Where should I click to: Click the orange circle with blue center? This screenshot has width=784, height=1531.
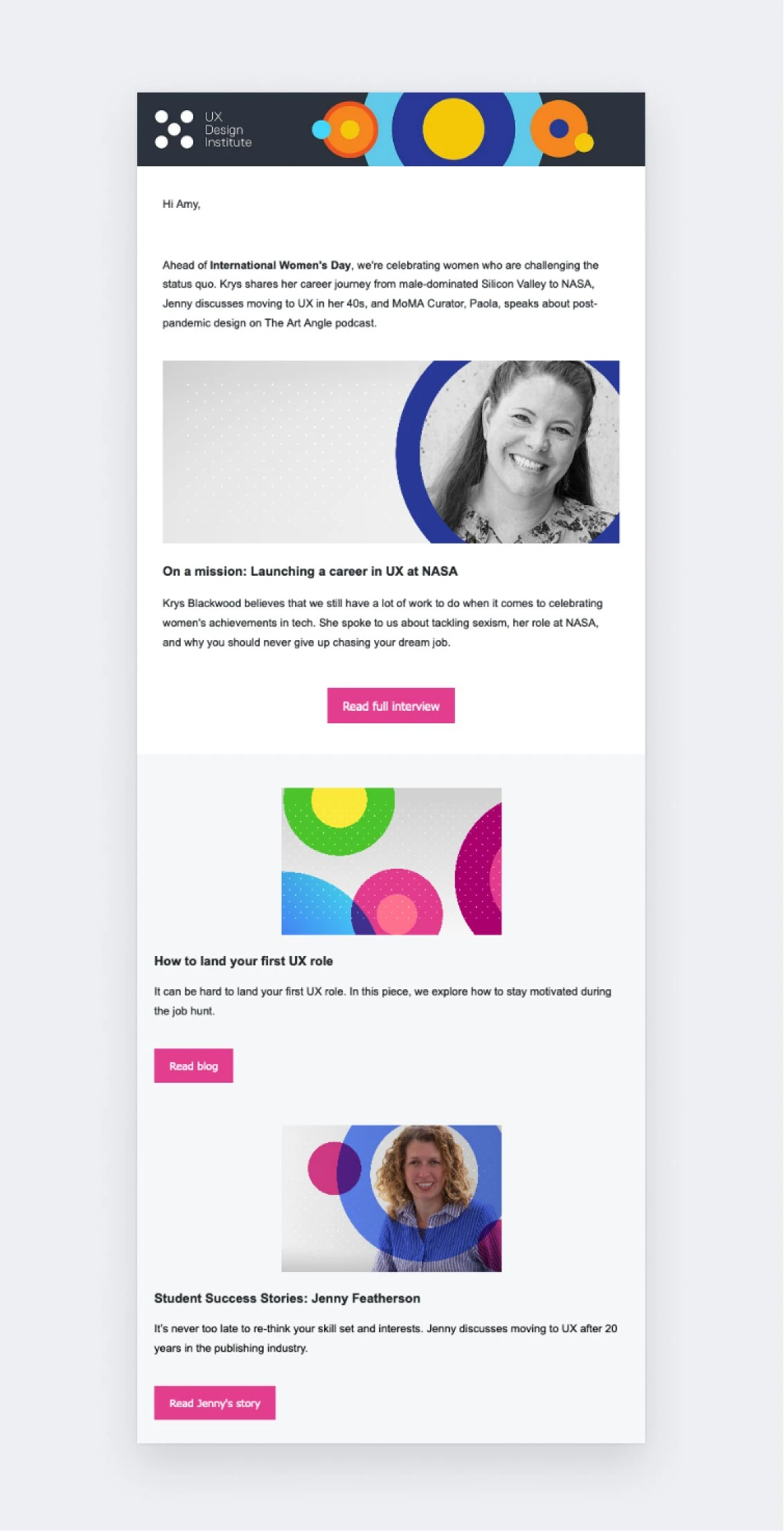pyautogui.click(x=558, y=129)
